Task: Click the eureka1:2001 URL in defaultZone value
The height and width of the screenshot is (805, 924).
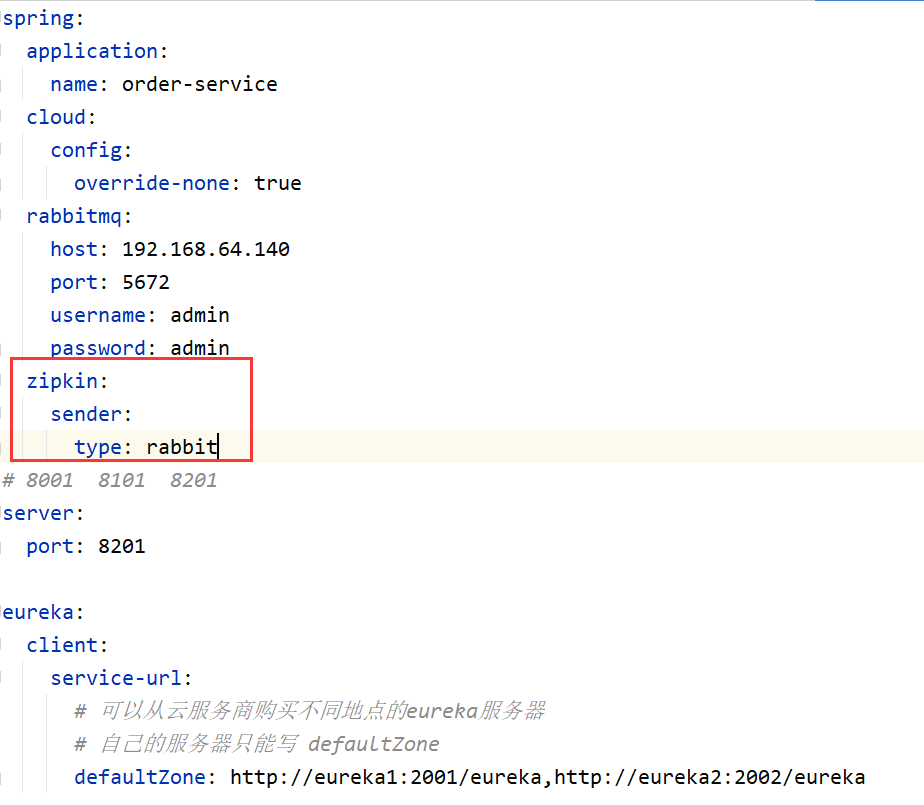Action: pyautogui.click(x=386, y=777)
